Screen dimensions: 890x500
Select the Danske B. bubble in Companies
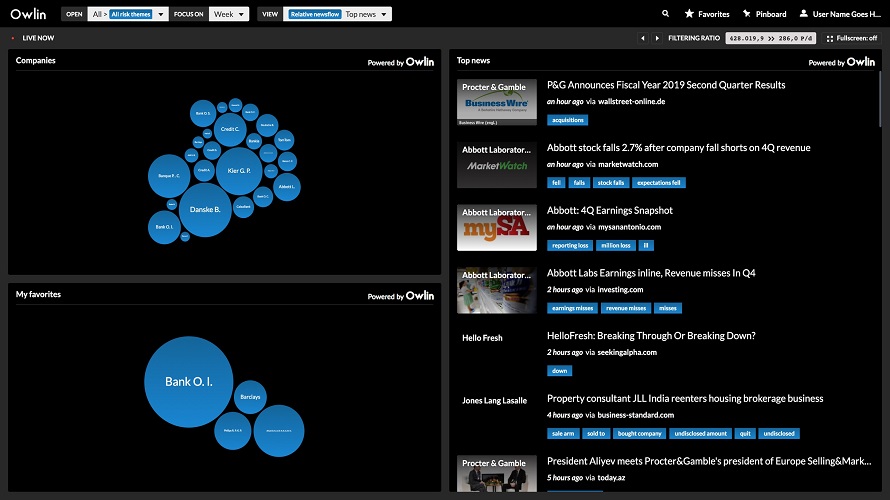pyautogui.click(x=205, y=209)
